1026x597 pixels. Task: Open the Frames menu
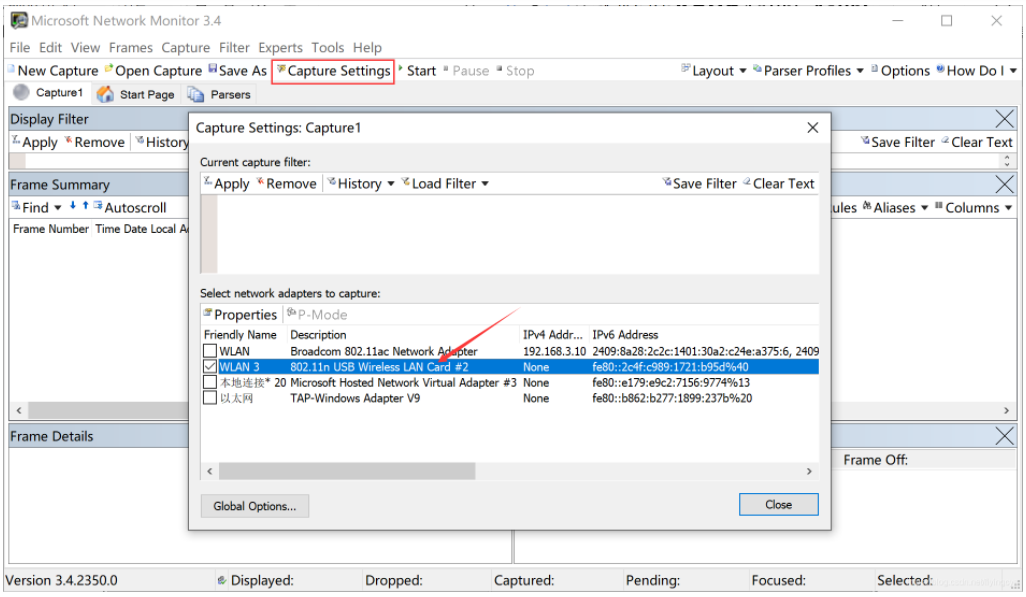130,48
